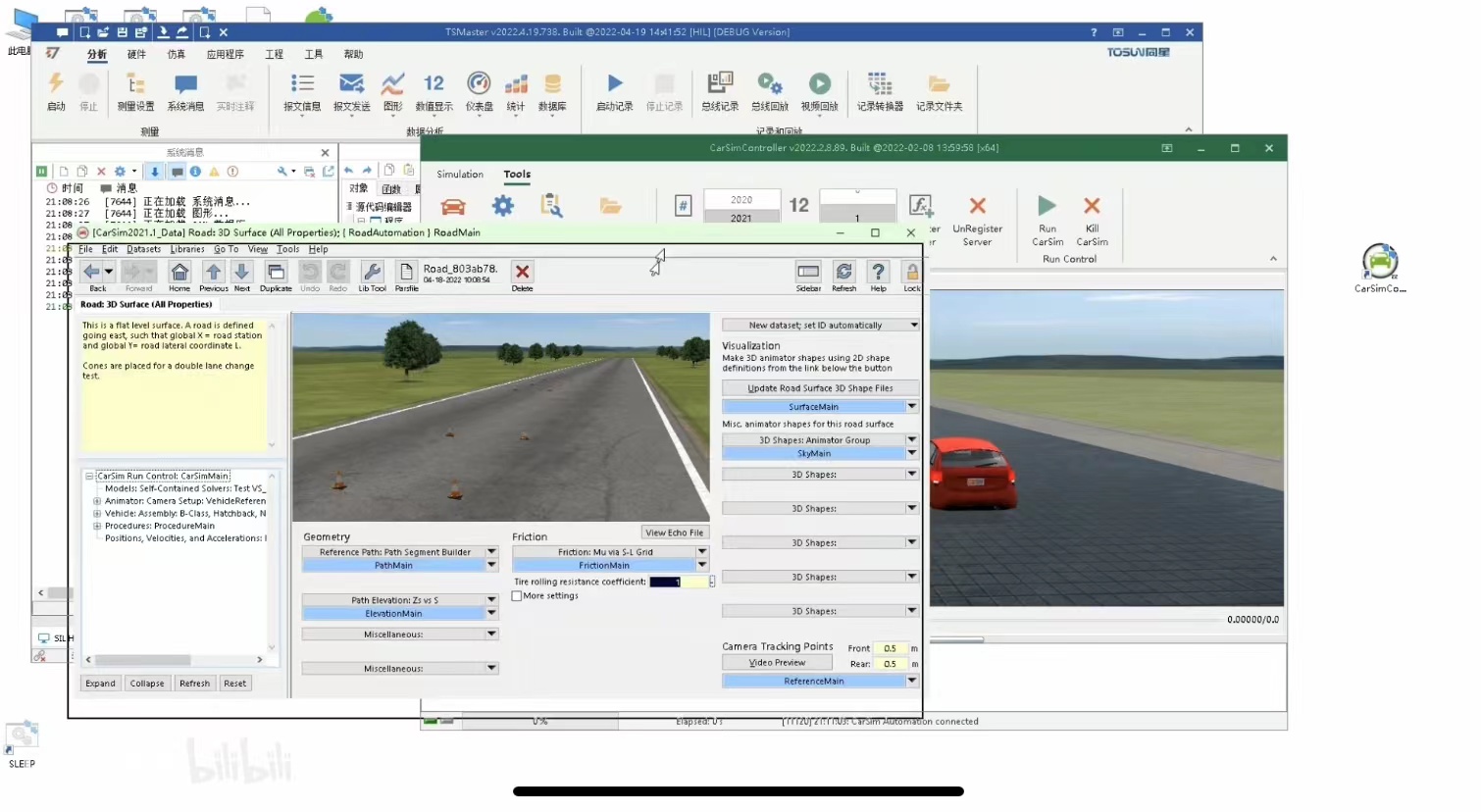Image resolution: width=1481 pixels, height=812 pixels.
Task: Click the Kill CarSim icon
Action: coord(1092,207)
